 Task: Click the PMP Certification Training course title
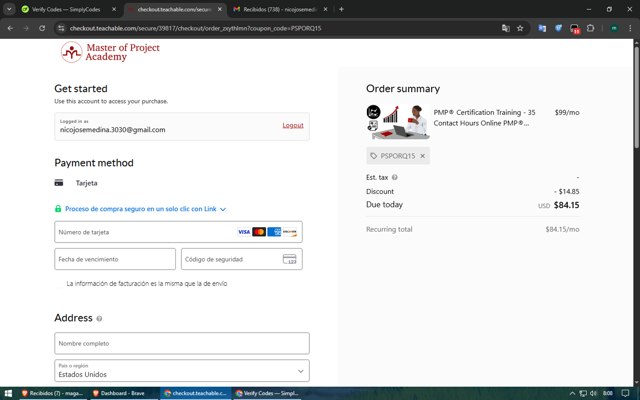[484, 118]
